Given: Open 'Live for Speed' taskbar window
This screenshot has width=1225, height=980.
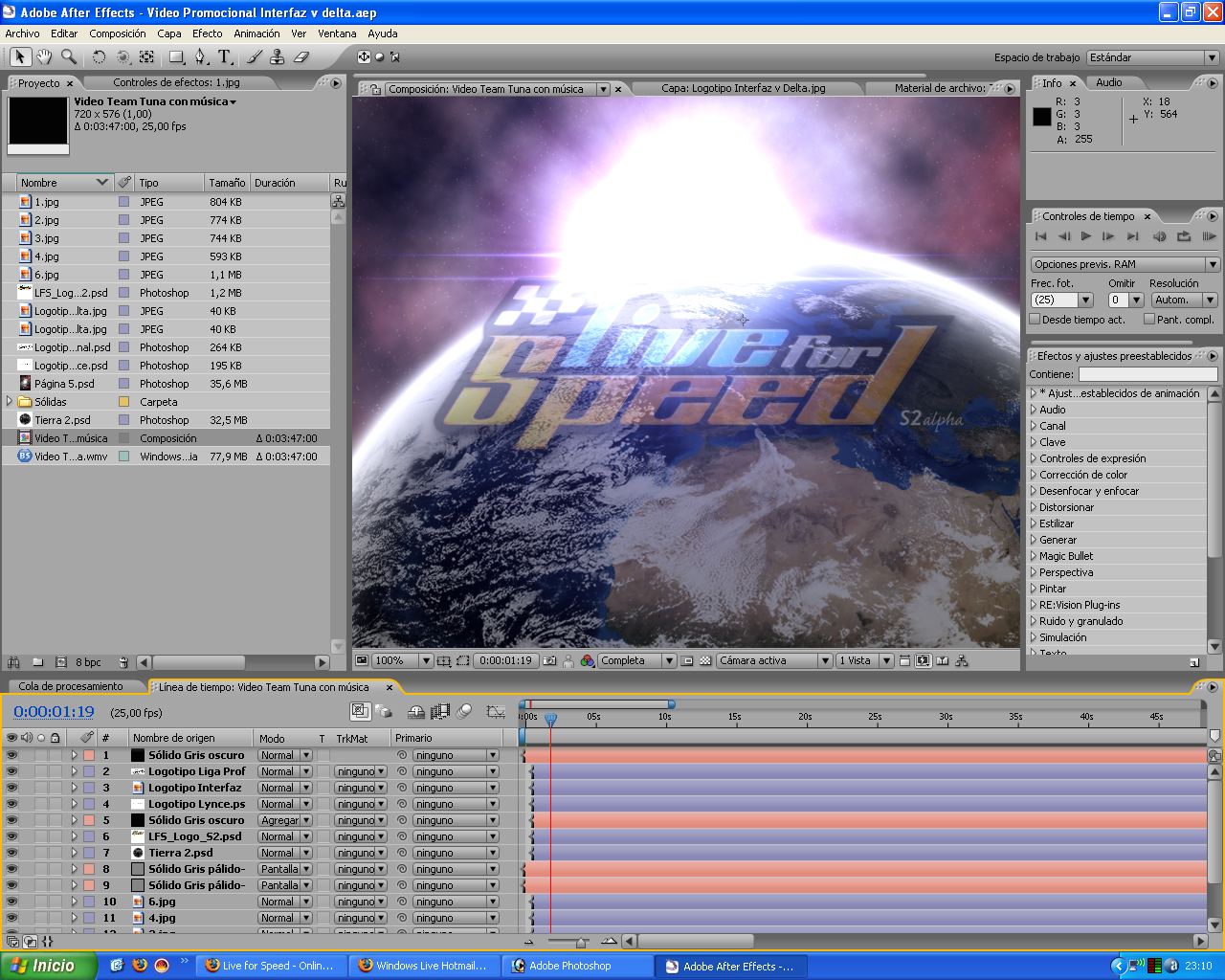Looking at the screenshot, I should click(x=271, y=966).
